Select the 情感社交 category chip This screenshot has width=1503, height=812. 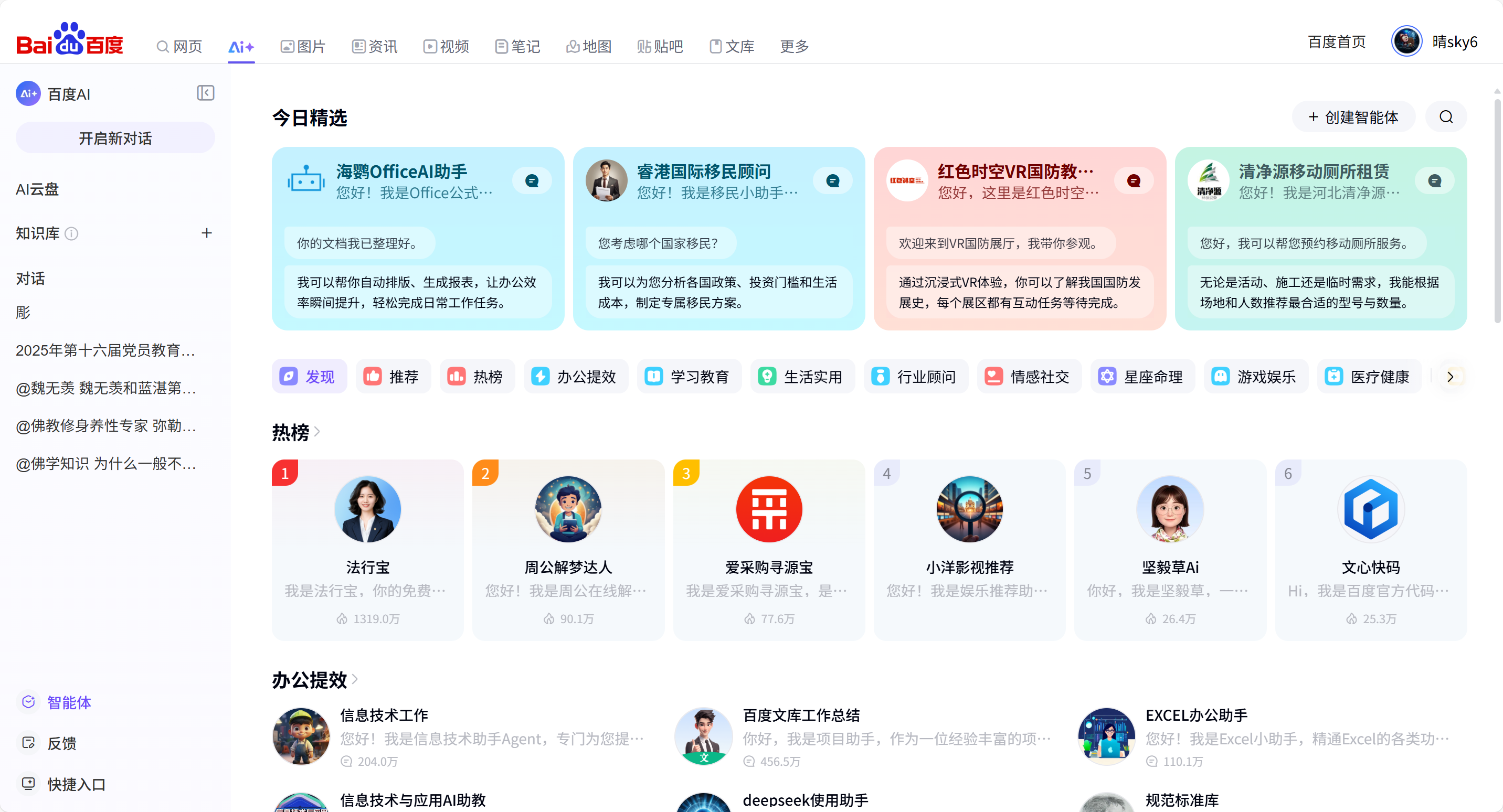tap(1029, 376)
